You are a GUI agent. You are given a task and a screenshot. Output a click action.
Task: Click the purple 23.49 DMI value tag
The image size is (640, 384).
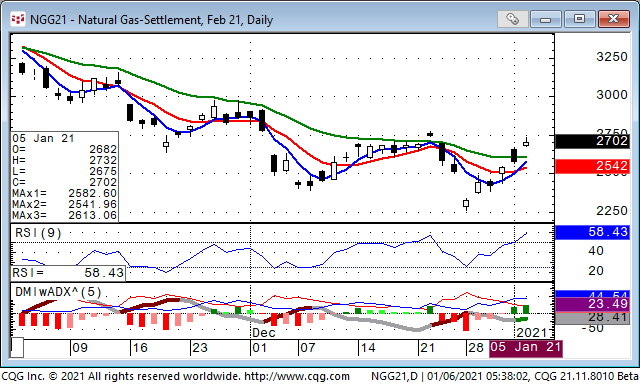[x=592, y=304]
